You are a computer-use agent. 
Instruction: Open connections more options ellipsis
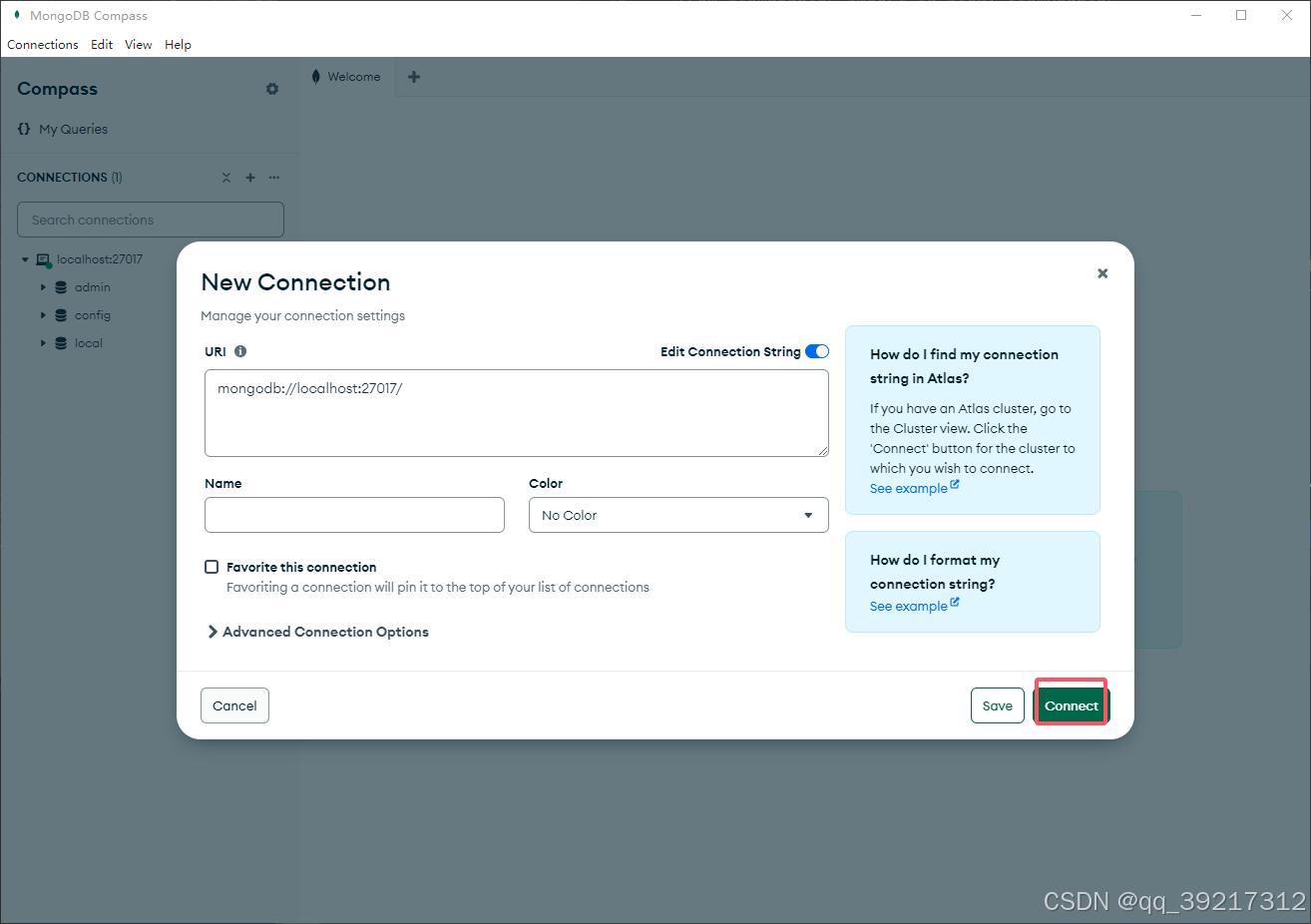[x=274, y=178]
